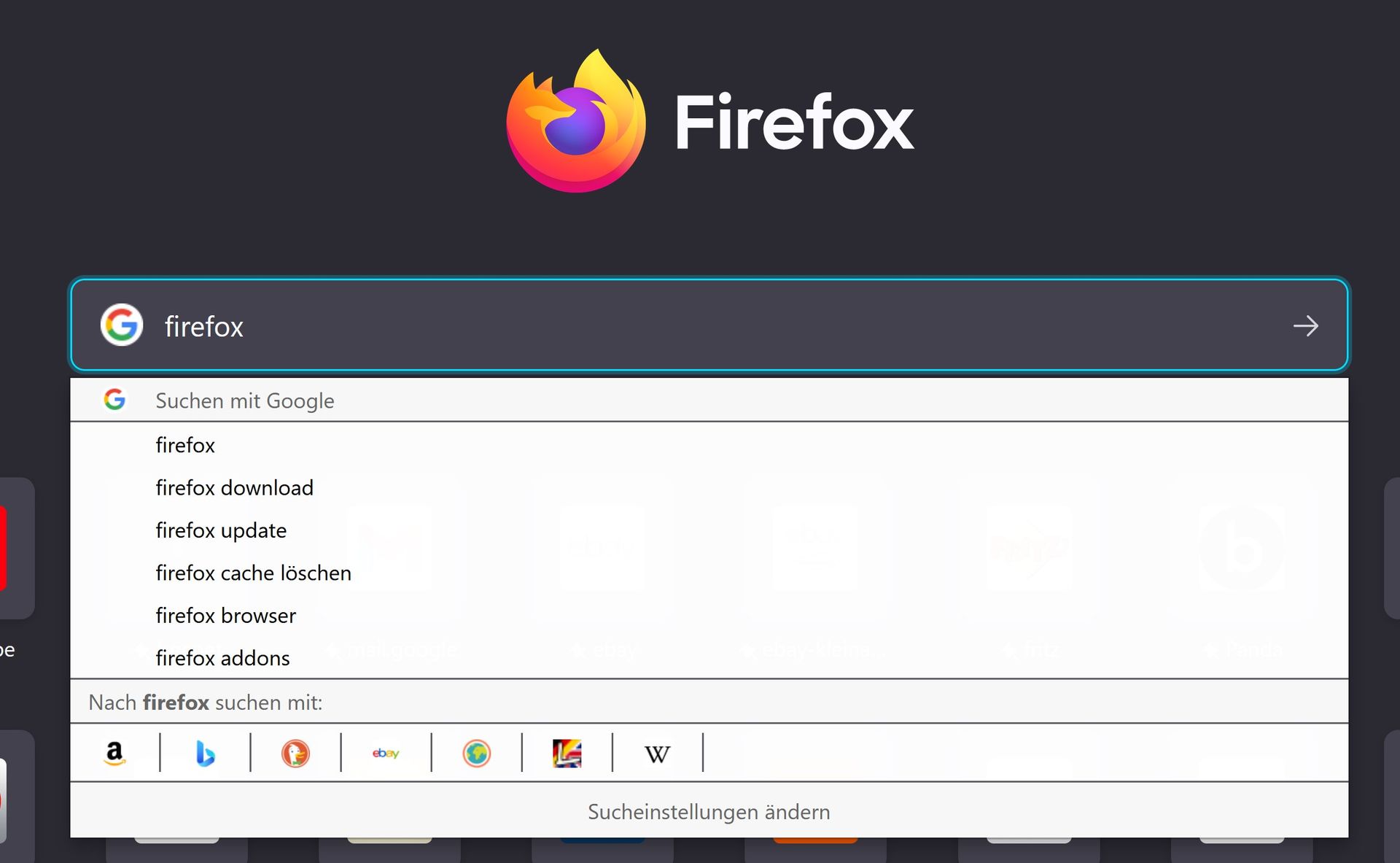This screenshot has height=863, width=1400.
Task: Open 'Sucheinstellungen ändern' search settings
Action: [709, 811]
